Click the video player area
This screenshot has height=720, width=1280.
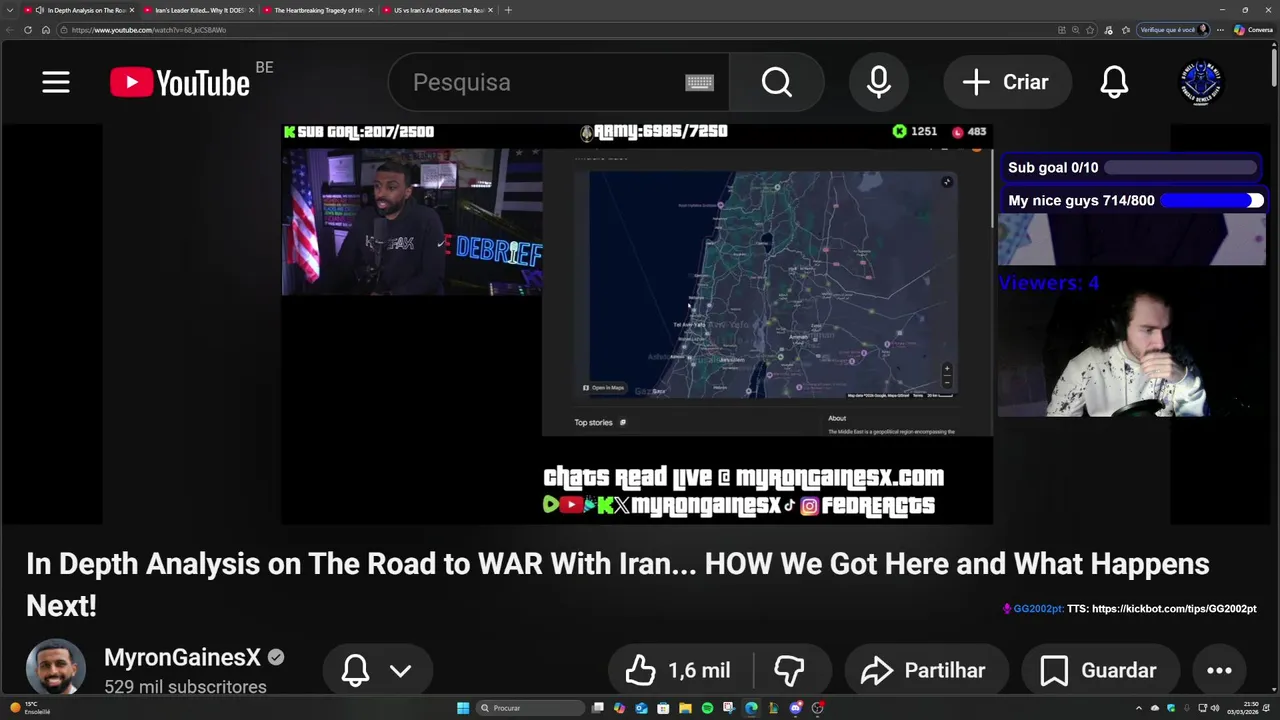click(x=637, y=324)
